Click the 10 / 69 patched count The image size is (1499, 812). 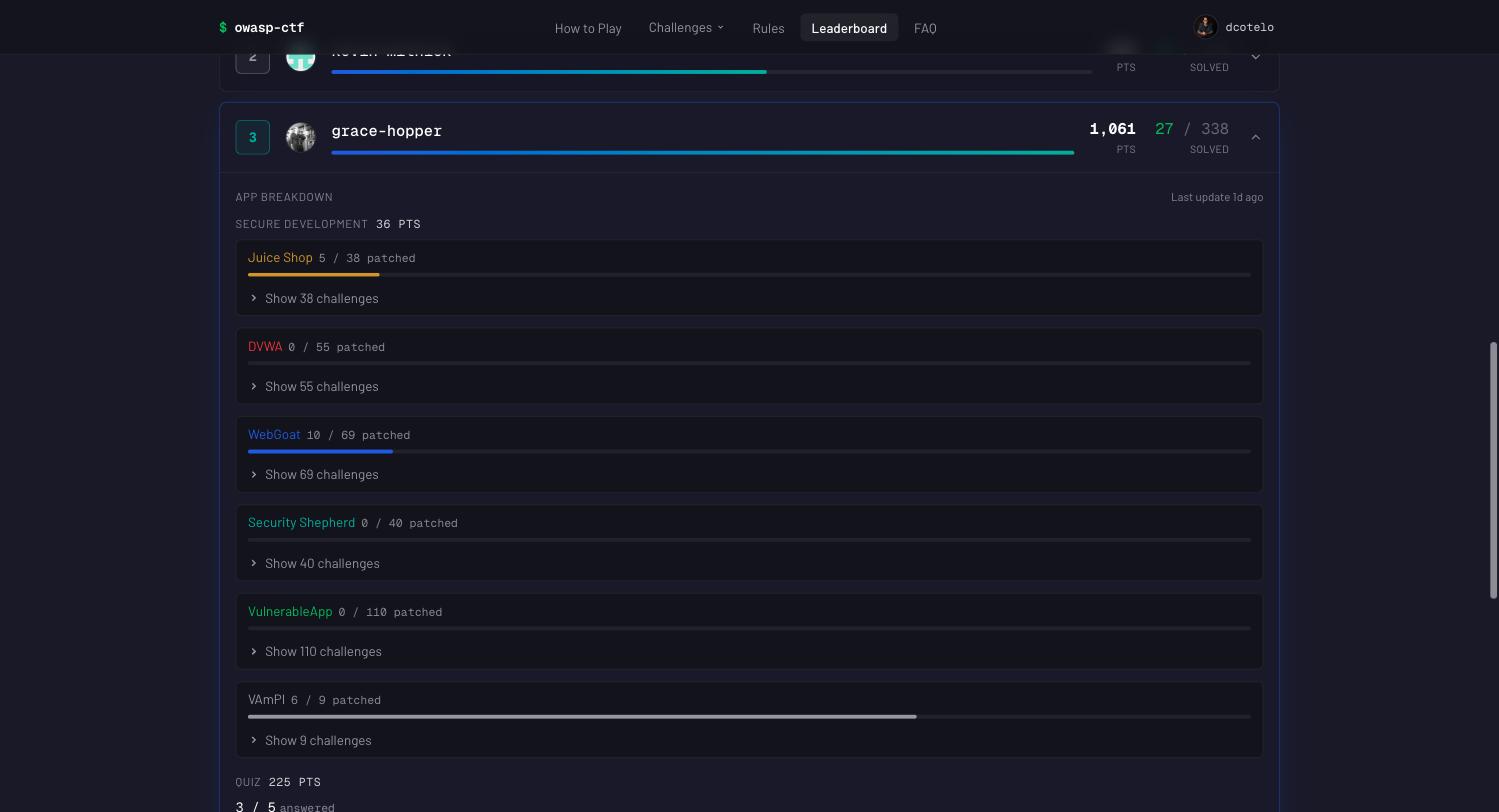[x=358, y=435]
